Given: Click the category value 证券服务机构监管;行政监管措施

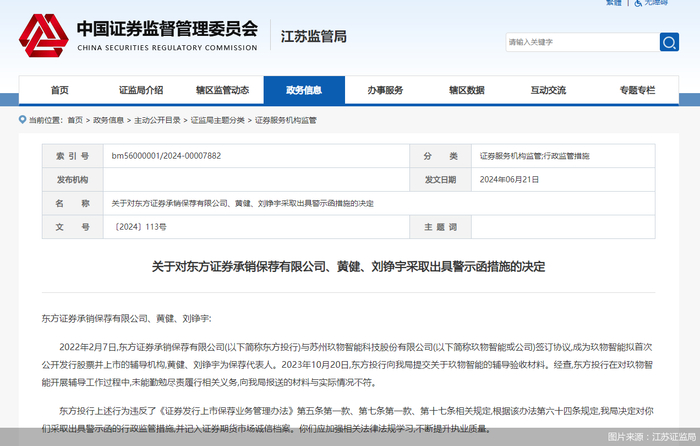Looking at the screenshot, I should point(534,156).
